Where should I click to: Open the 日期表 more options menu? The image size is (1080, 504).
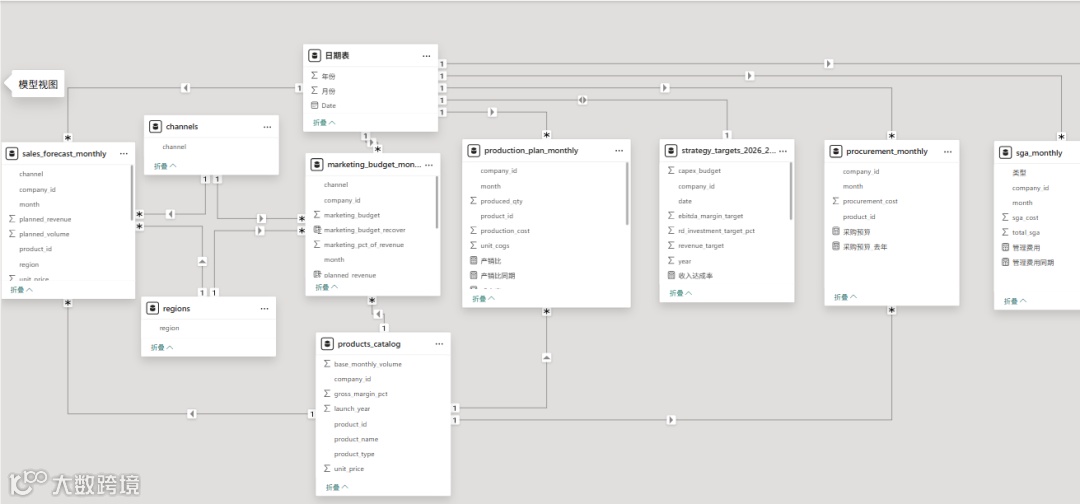[426, 56]
